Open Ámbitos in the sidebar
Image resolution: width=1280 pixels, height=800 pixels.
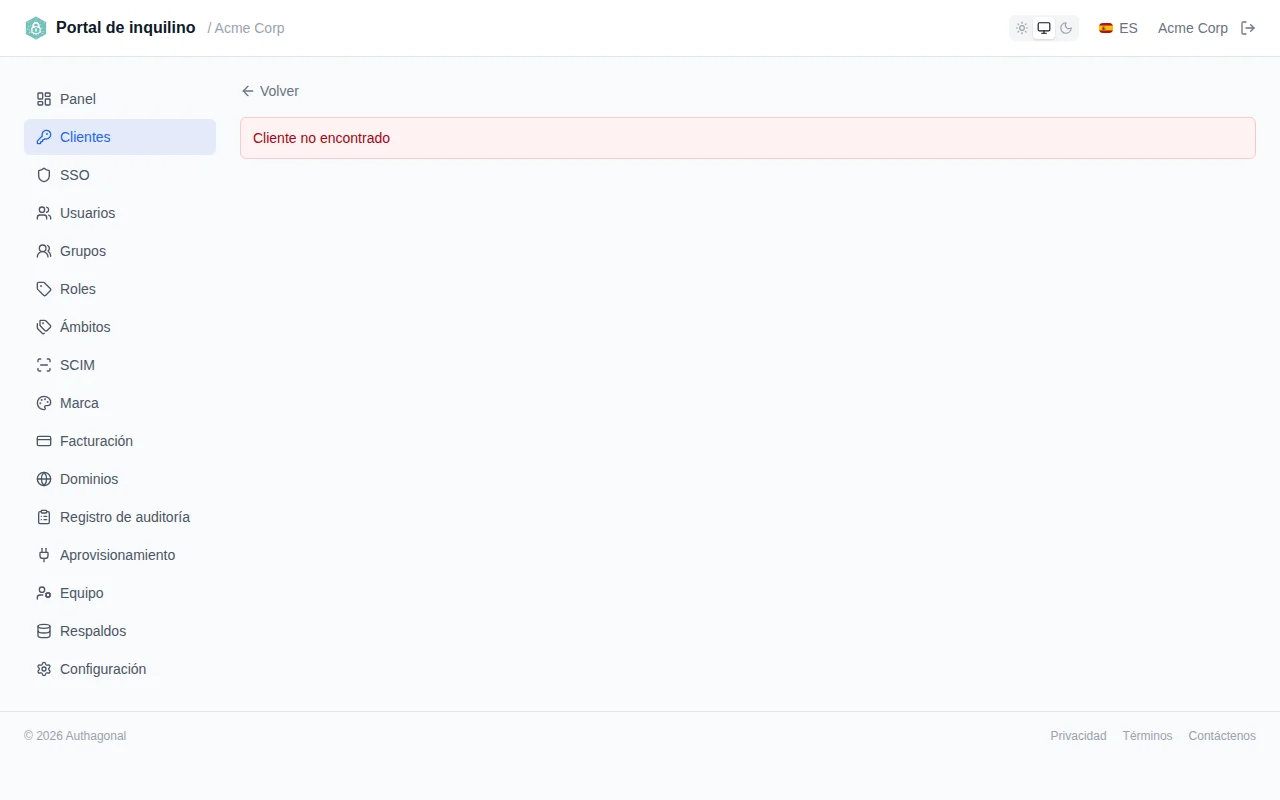click(x=120, y=327)
